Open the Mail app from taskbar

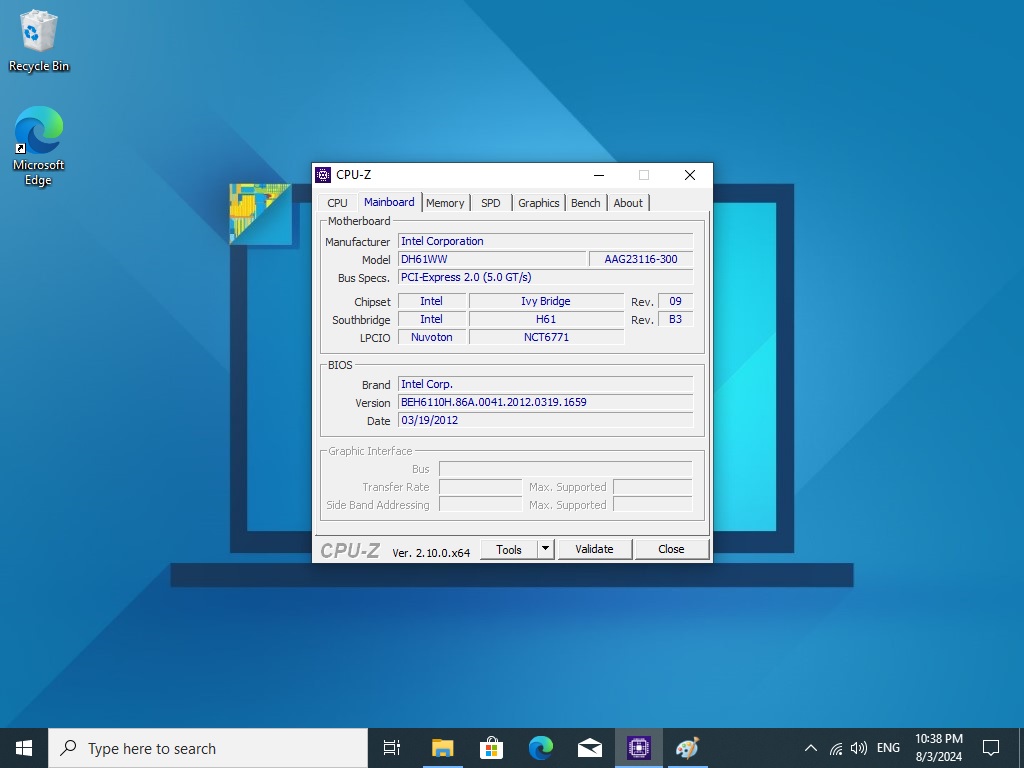[590, 748]
